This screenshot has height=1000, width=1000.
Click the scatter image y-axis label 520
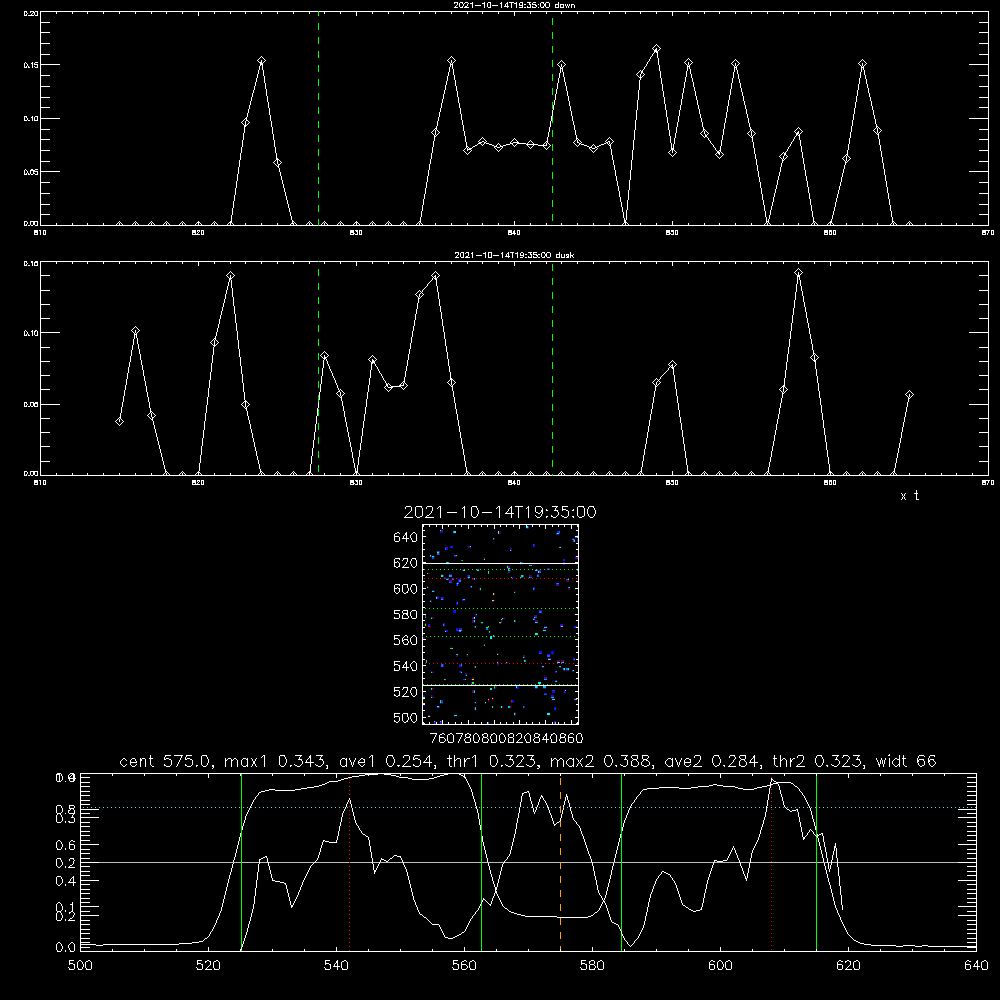tap(406, 692)
